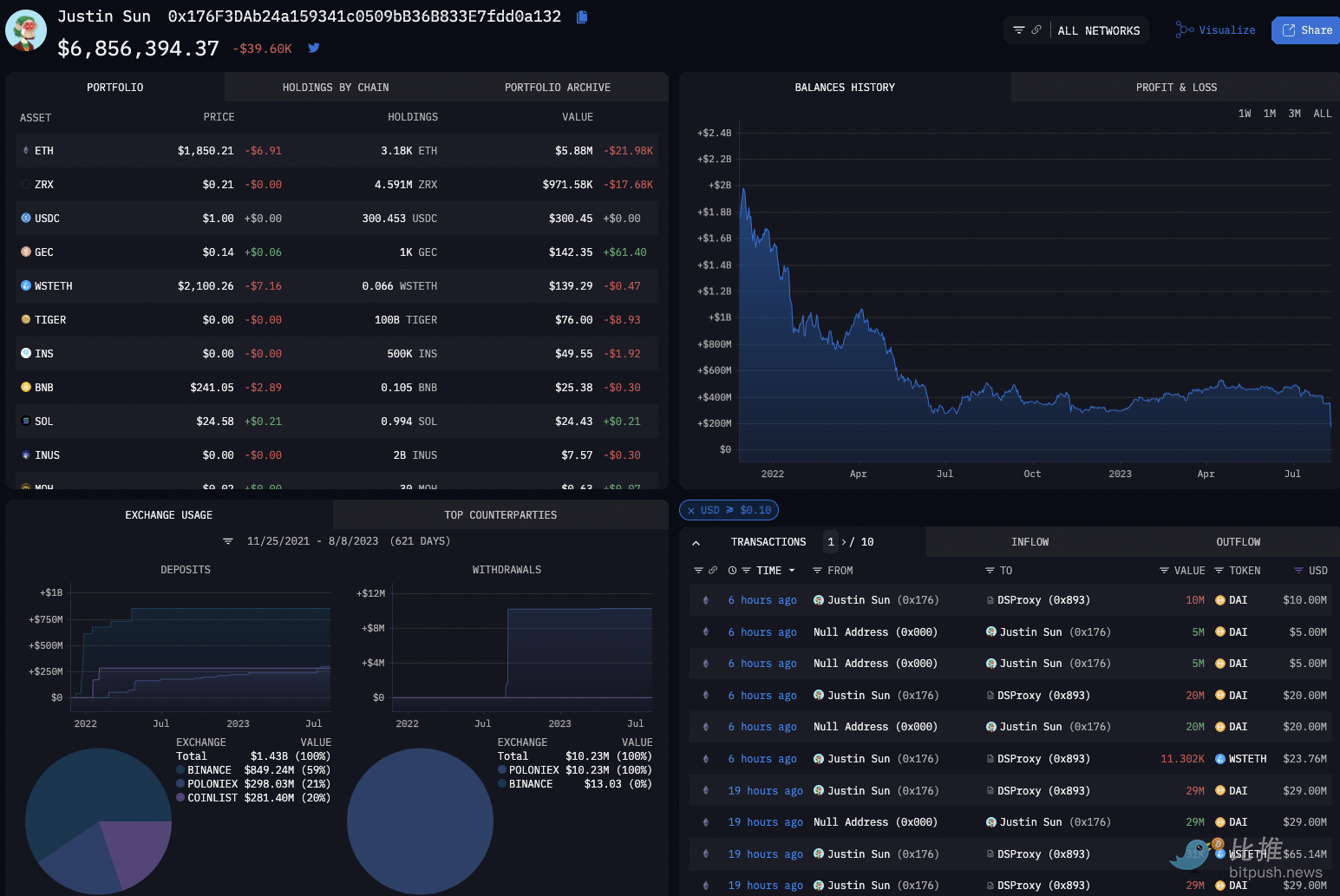Open the ZRX asset row
Screen dimensions: 1340x896
(337, 185)
